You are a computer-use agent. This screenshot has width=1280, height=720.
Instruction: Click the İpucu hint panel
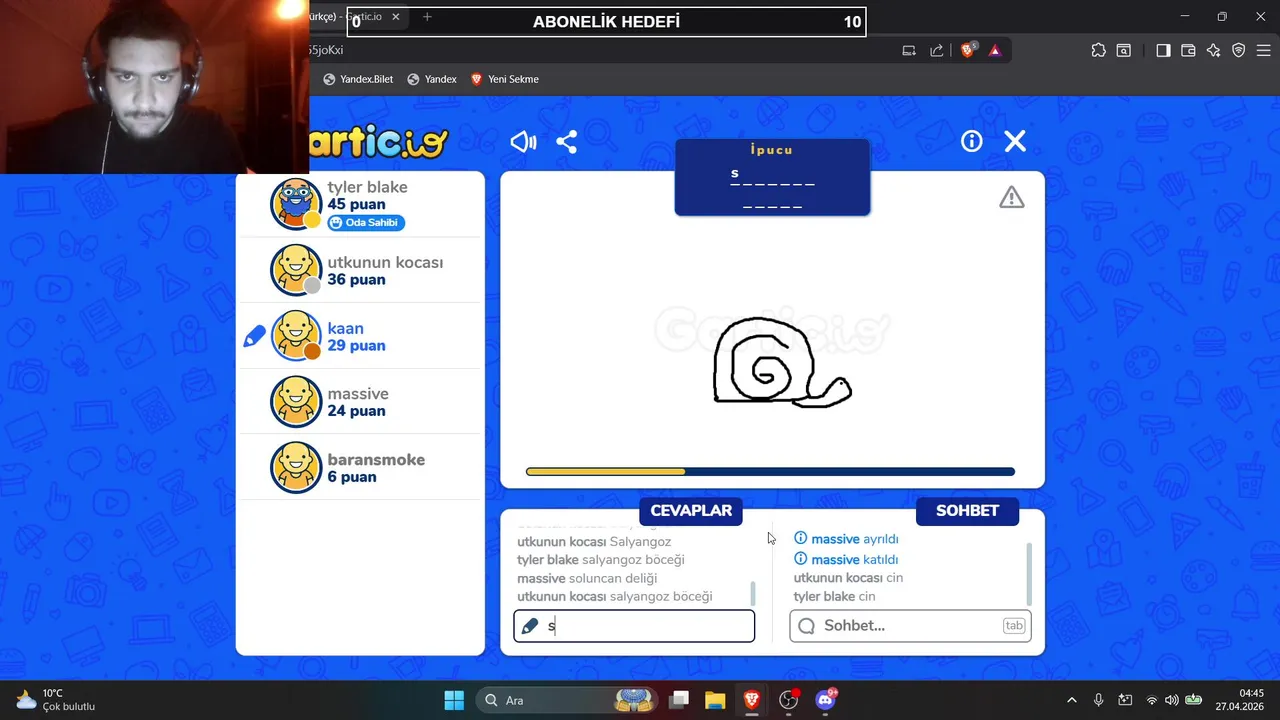772,177
